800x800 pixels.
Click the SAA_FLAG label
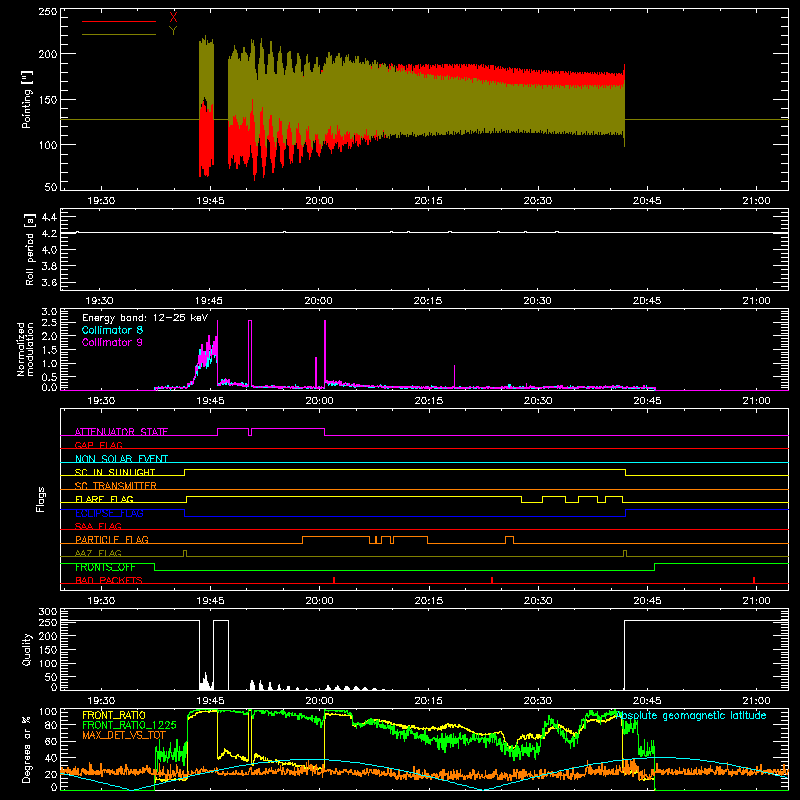[x=98, y=526]
